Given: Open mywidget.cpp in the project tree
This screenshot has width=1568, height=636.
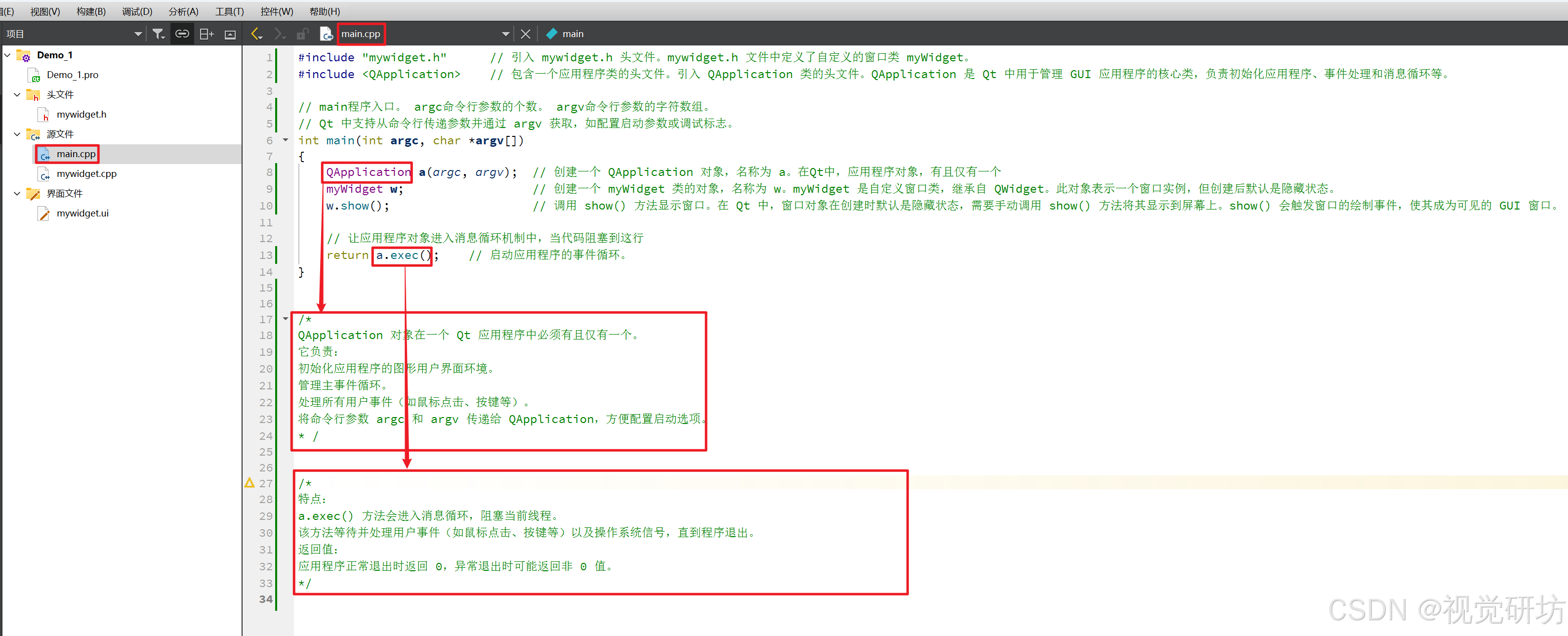Looking at the screenshot, I should pos(86,173).
